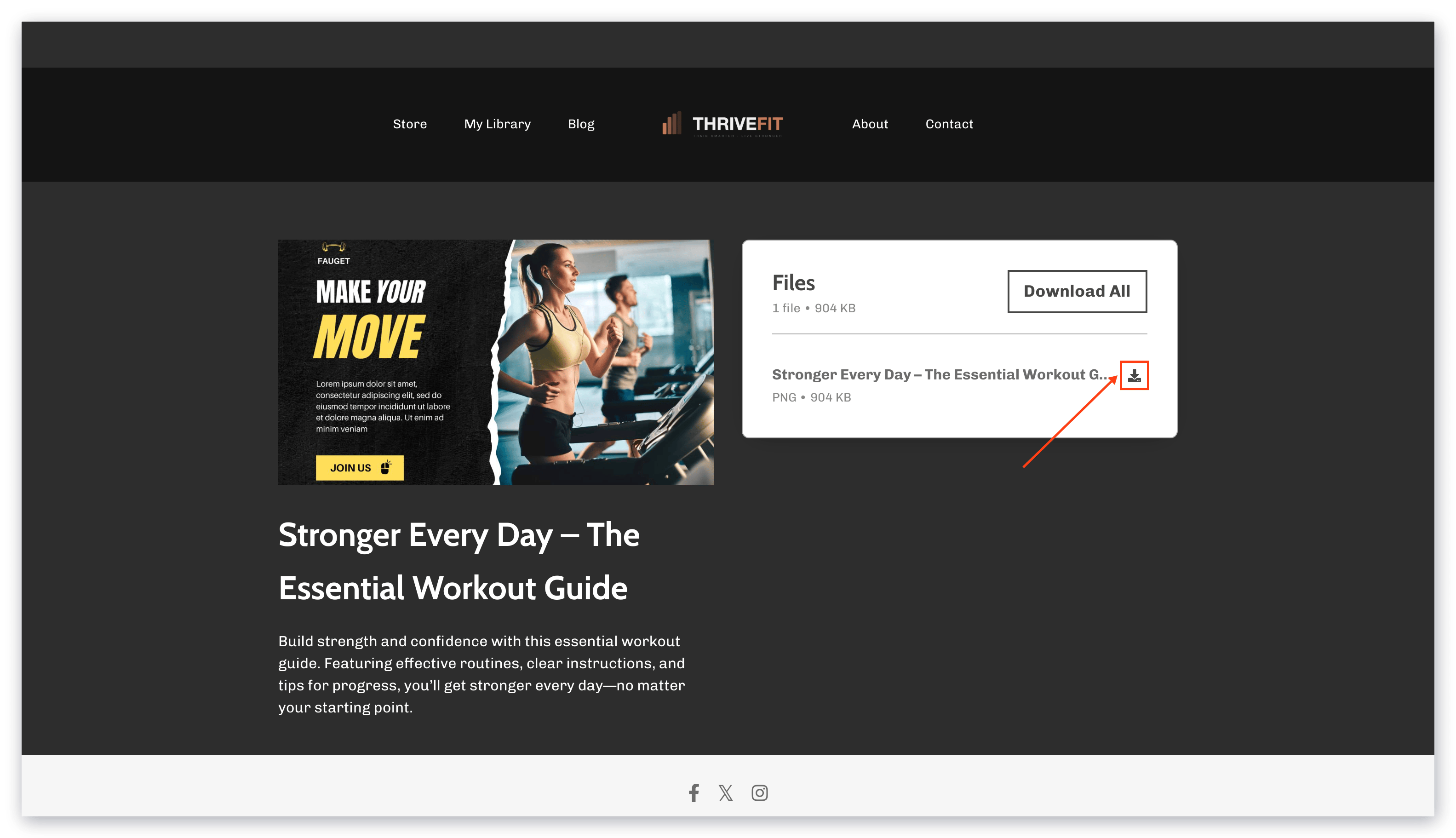Open the X (Twitter) social link
This screenshot has height=838, width=1456.
coord(725,792)
